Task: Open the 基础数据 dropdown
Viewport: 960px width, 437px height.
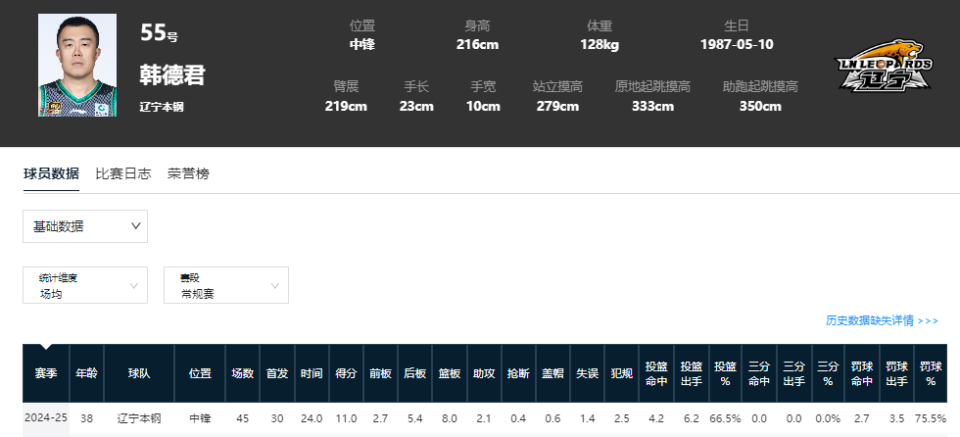Action: point(85,227)
